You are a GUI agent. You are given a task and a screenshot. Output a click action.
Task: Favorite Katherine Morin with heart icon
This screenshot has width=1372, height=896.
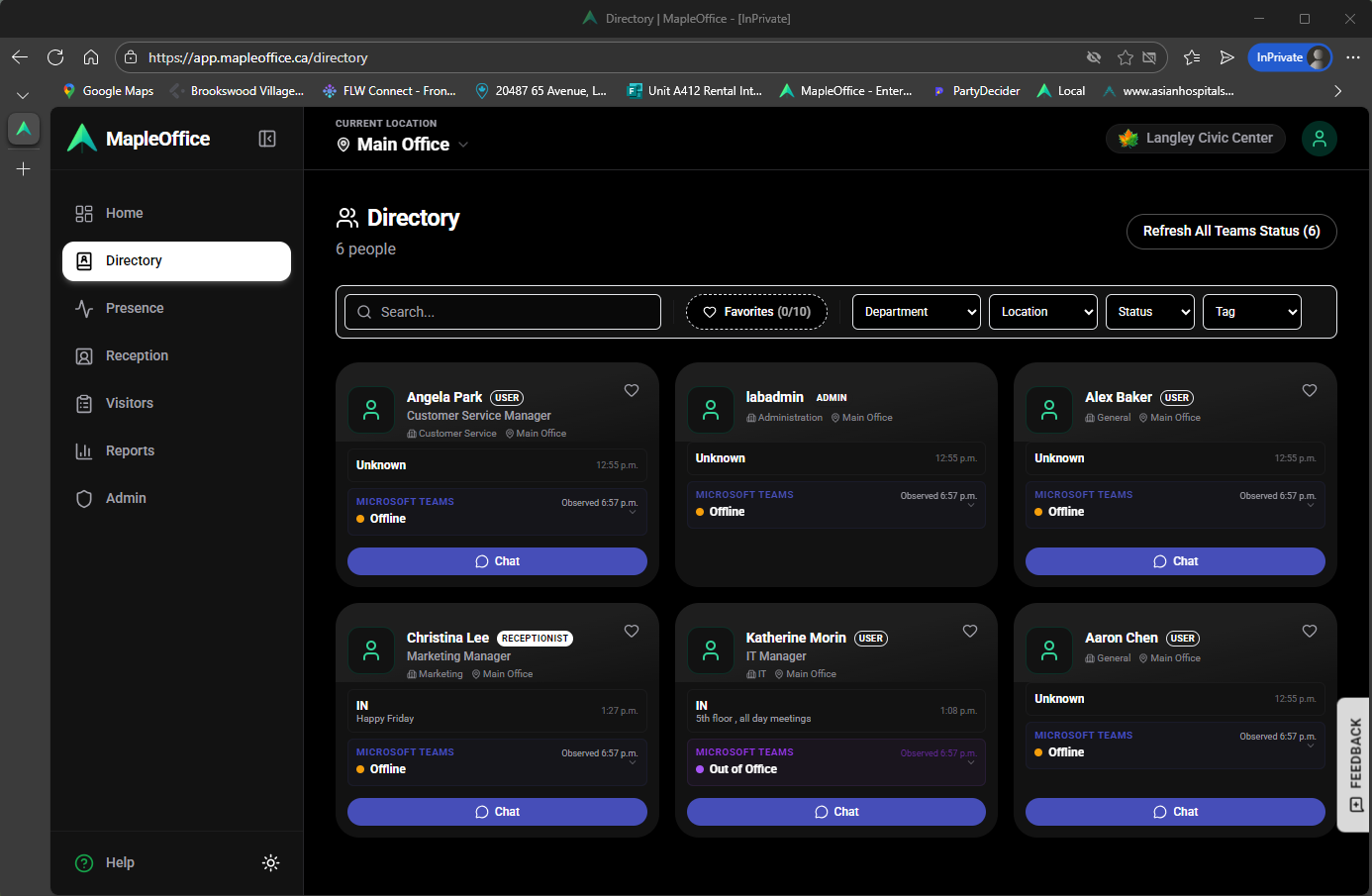pos(970,631)
